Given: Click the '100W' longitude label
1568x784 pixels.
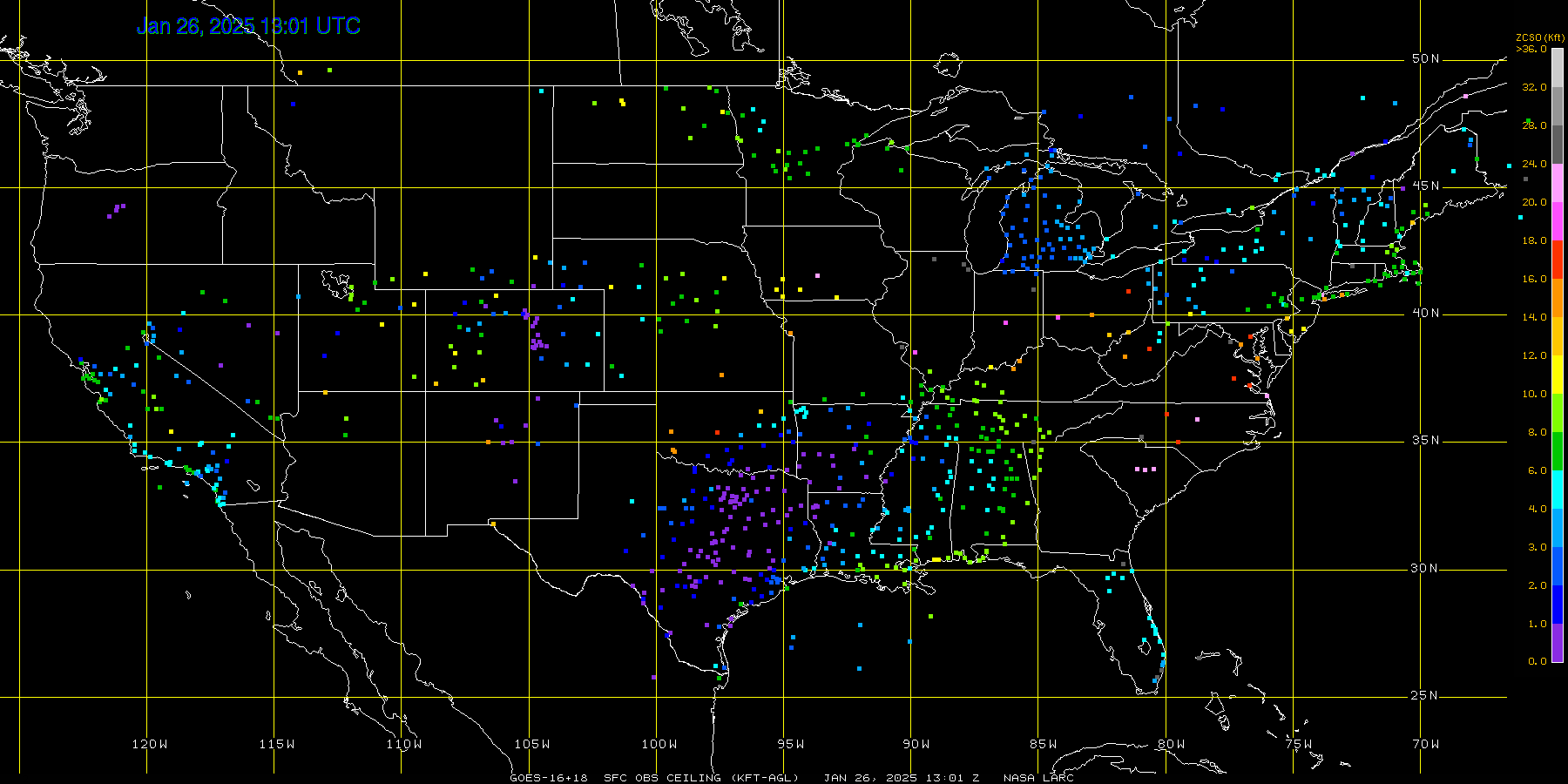Looking at the screenshot, I should 659,744.
